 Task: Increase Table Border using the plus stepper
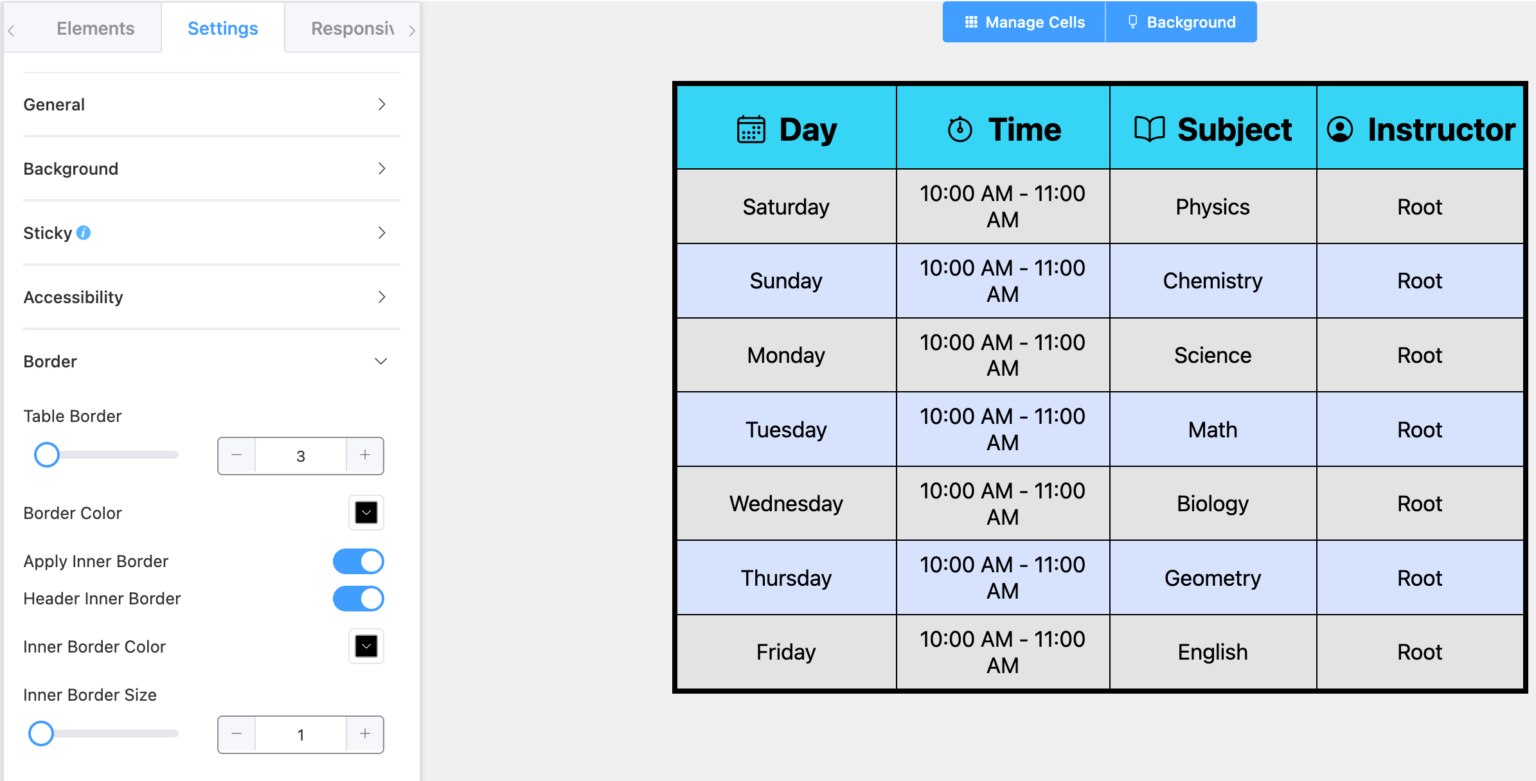364,455
